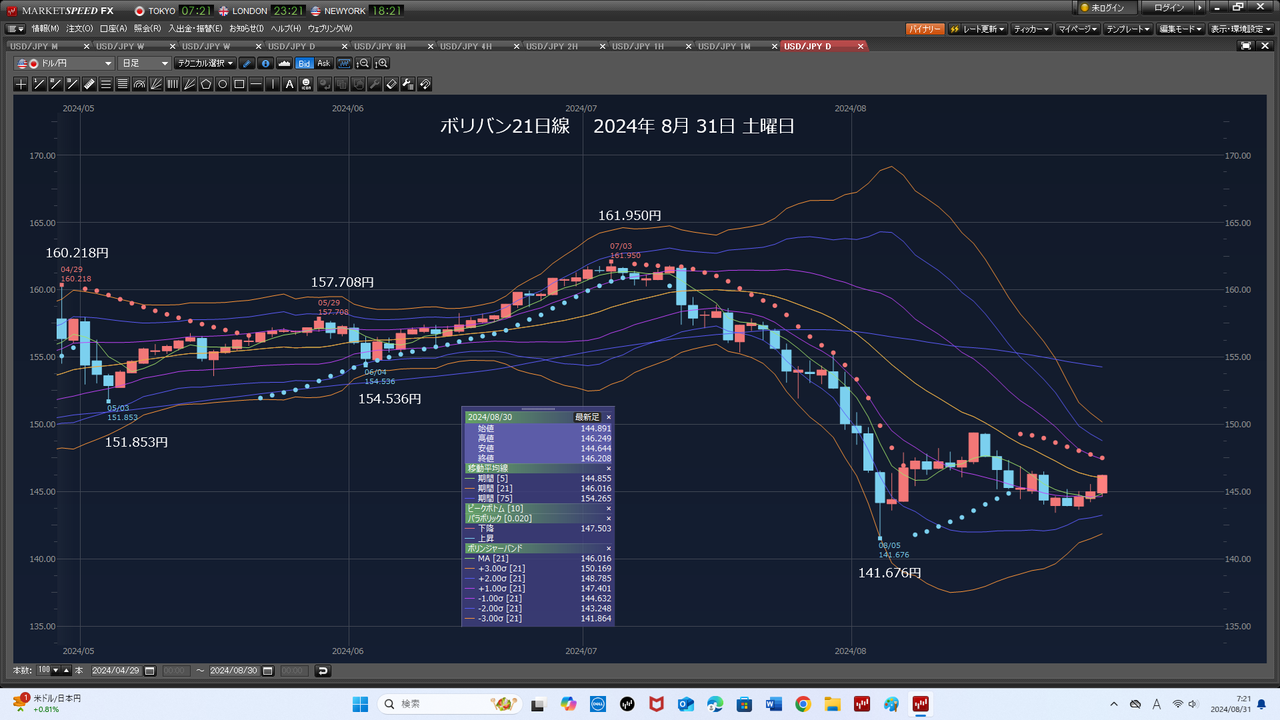The width and height of the screenshot is (1280, 720).
Task: Select the crosshair cursor drawing tool
Action: [x=22, y=84]
